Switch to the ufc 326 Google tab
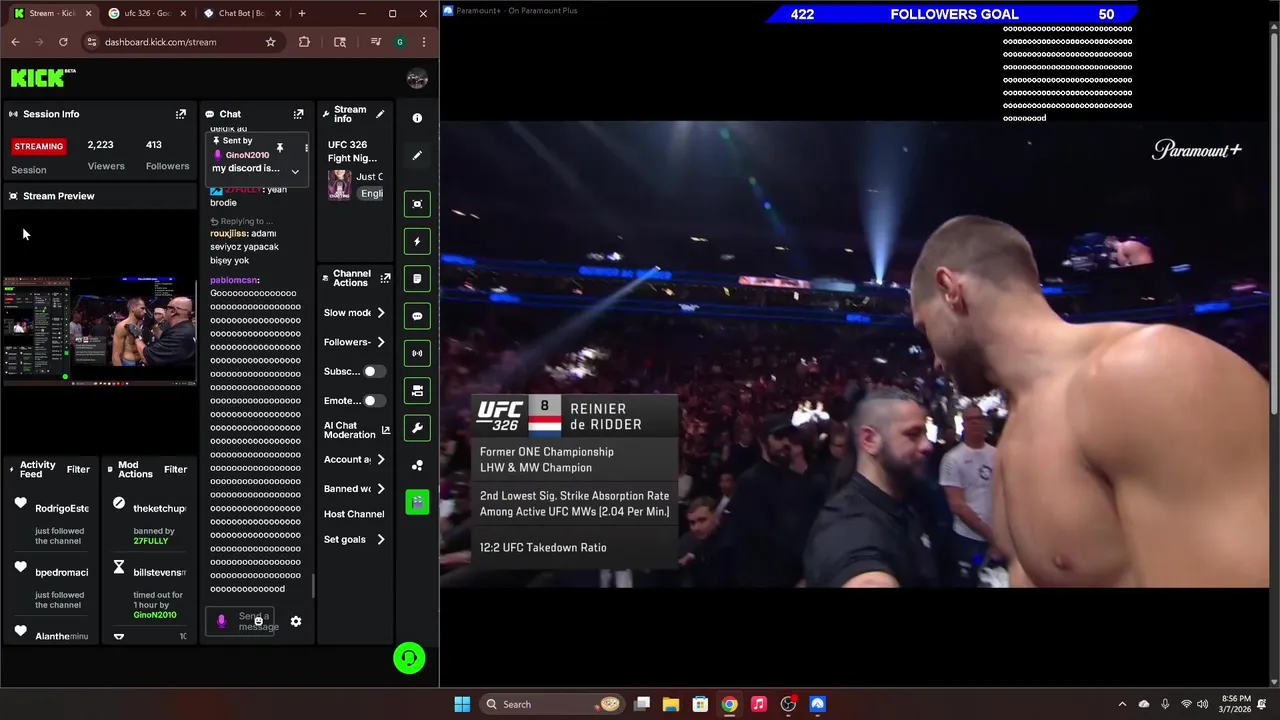The width and height of the screenshot is (1280, 720). [x=146, y=13]
